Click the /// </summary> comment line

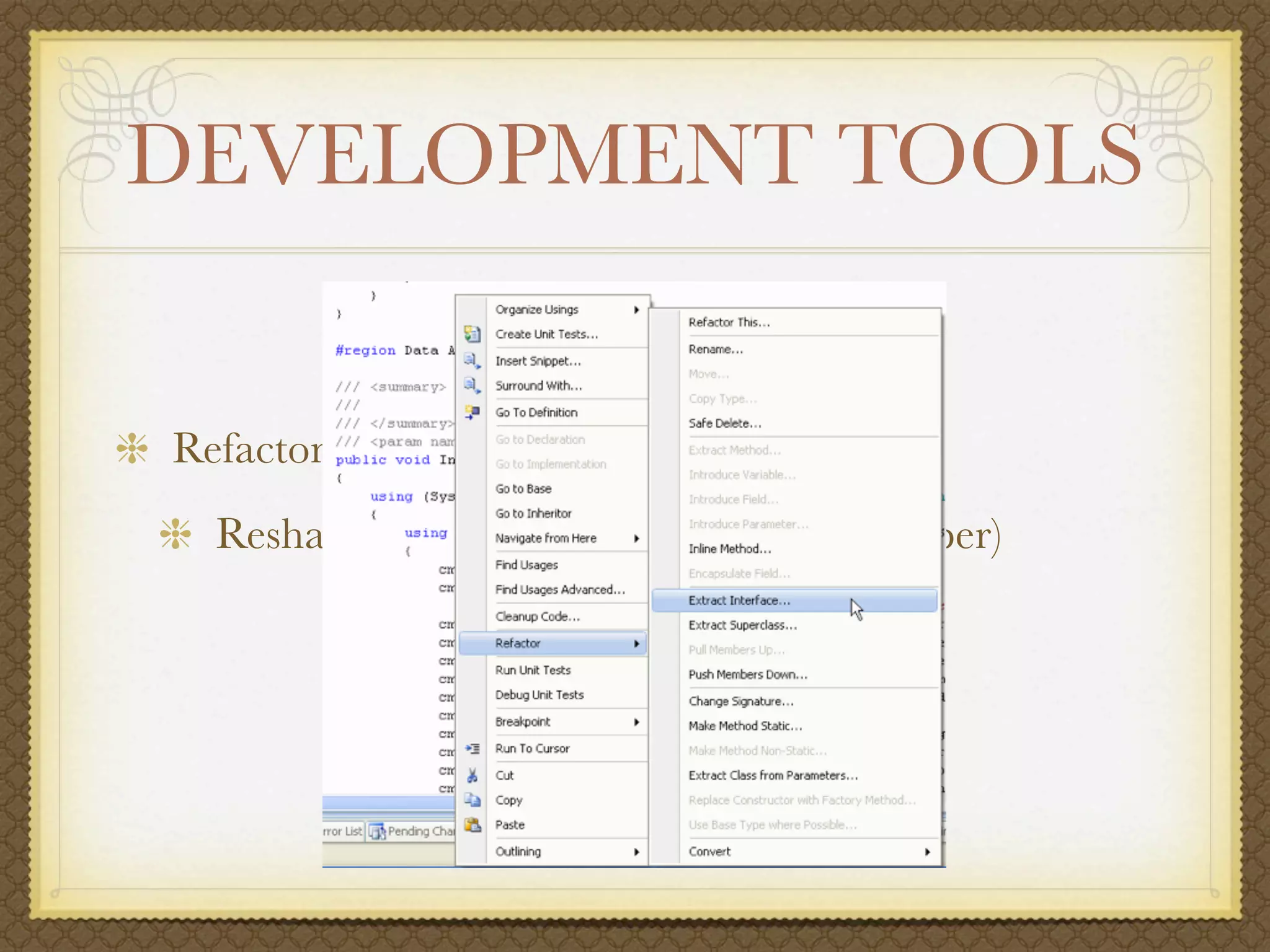395,424
